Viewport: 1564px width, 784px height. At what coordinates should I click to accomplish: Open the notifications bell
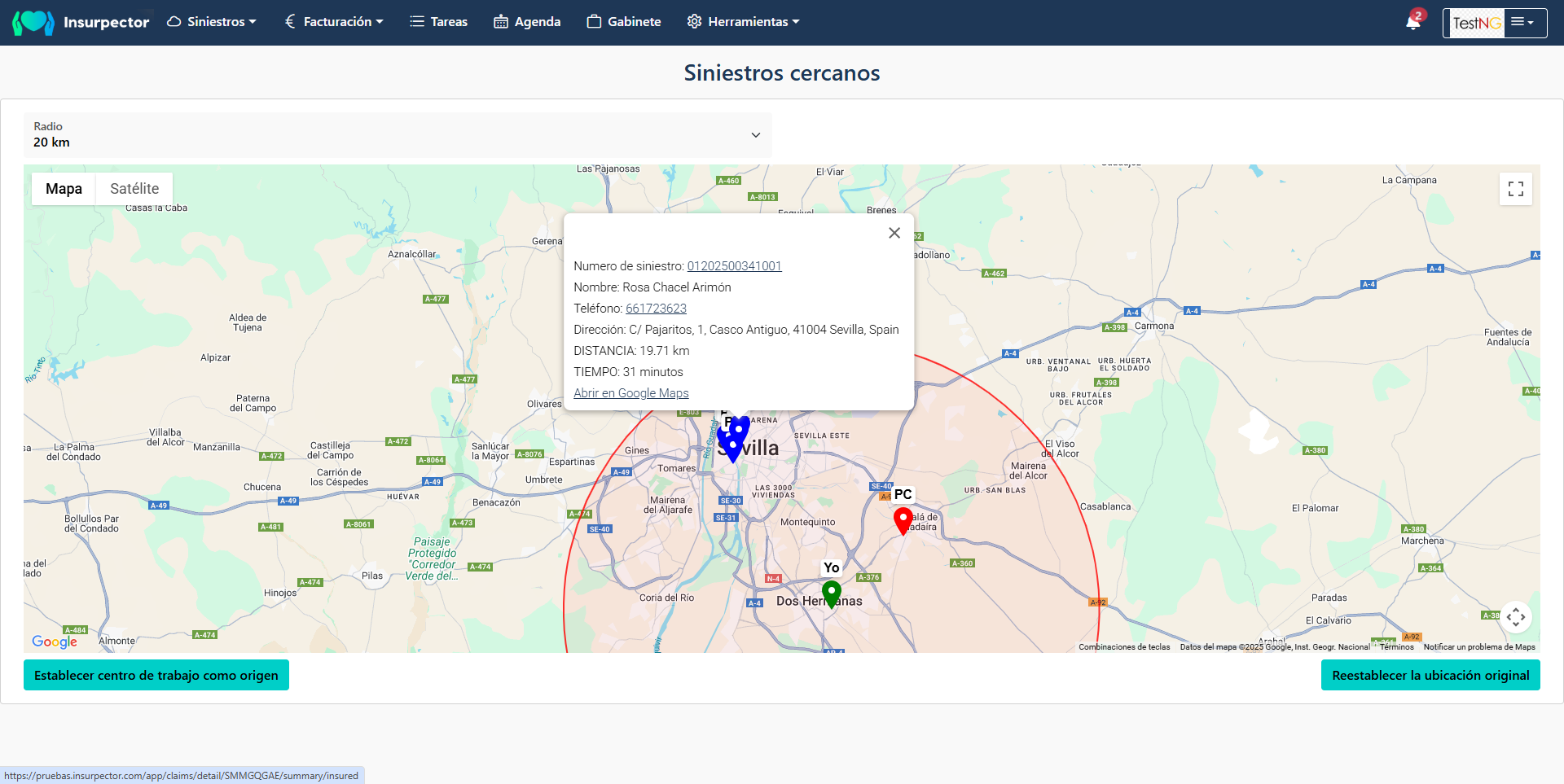(1412, 22)
